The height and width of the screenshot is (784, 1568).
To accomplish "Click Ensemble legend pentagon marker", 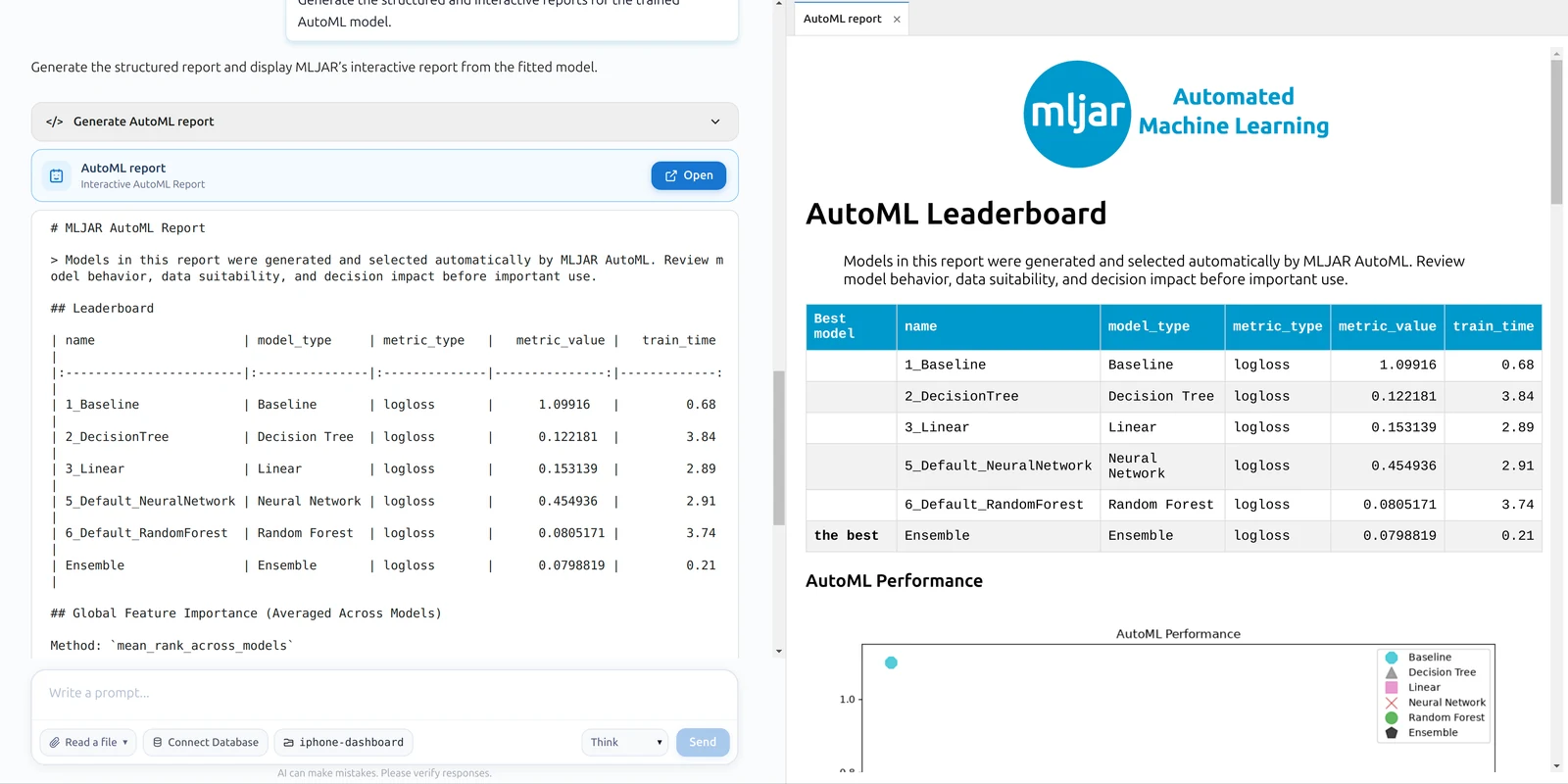I will (x=1391, y=733).
